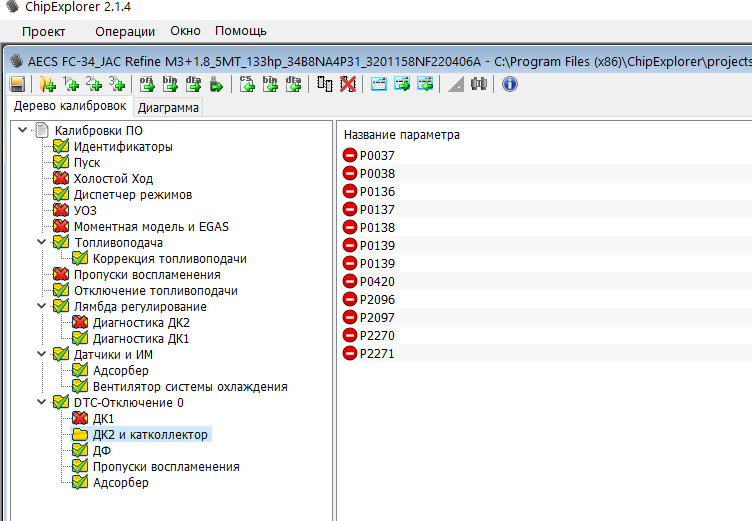Viewport: 752px width, 521px height.
Task: Toggle the P0420 error code status
Action: pos(350,281)
